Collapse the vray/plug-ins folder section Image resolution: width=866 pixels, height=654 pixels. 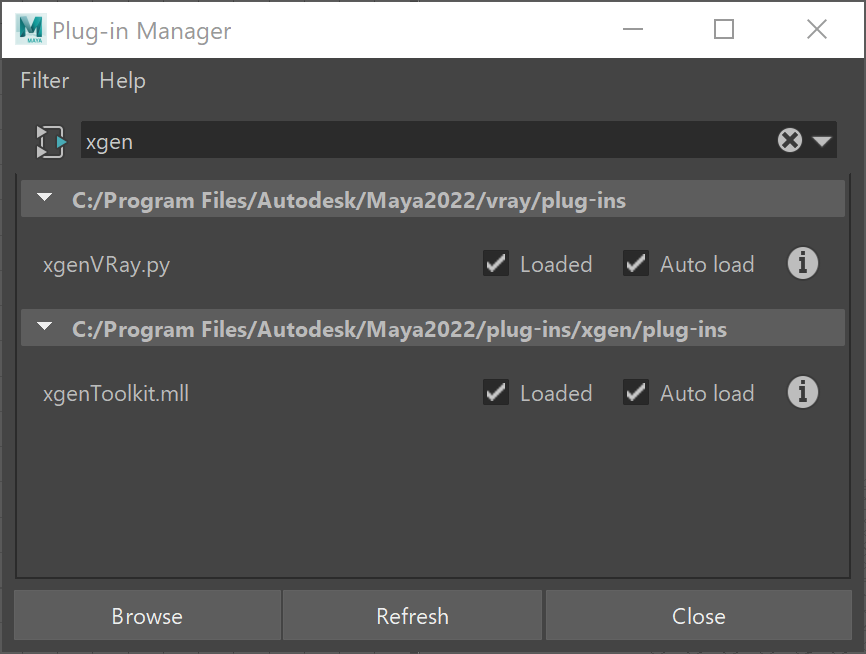point(45,197)
